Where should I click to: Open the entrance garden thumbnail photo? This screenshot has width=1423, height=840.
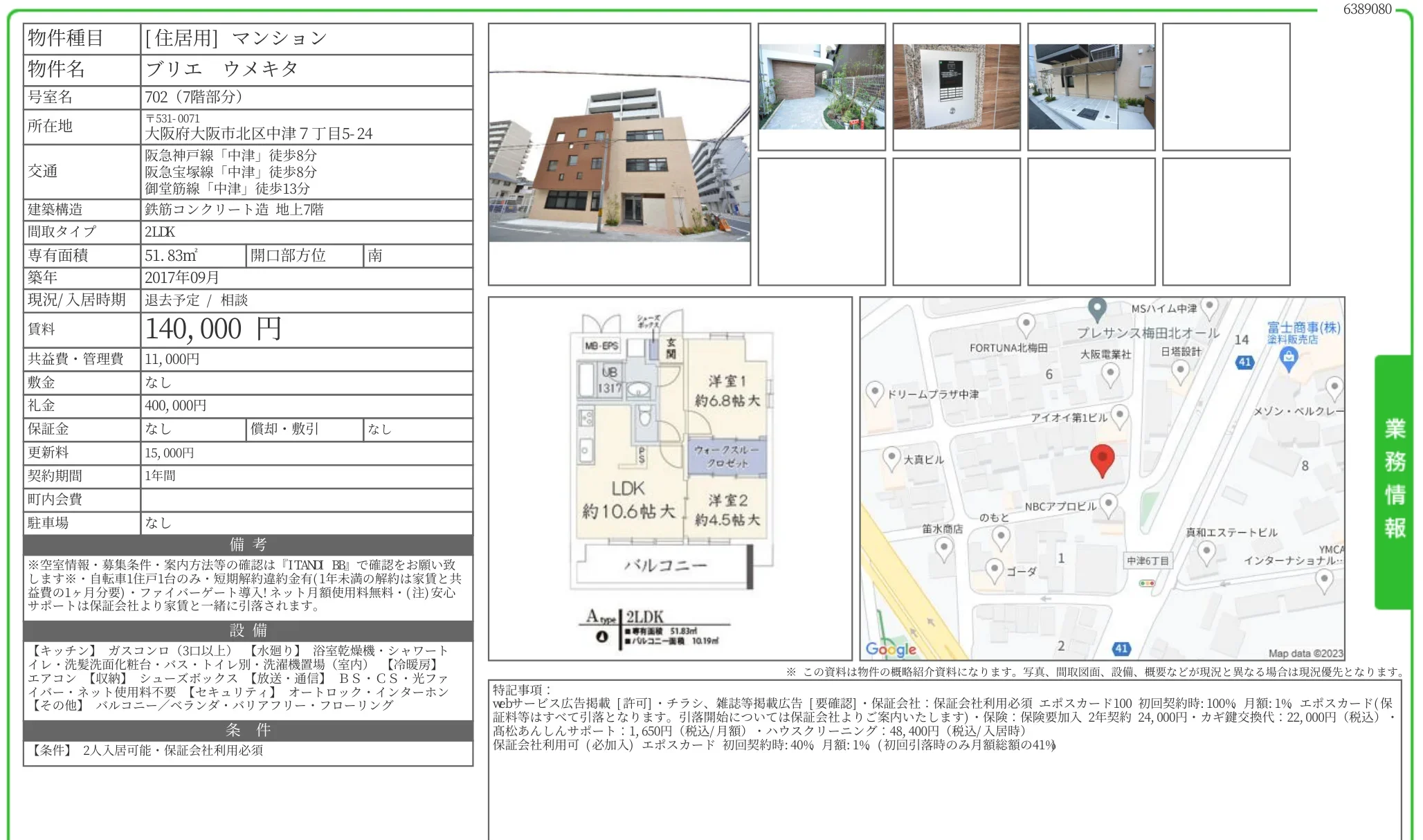point(822,87)
